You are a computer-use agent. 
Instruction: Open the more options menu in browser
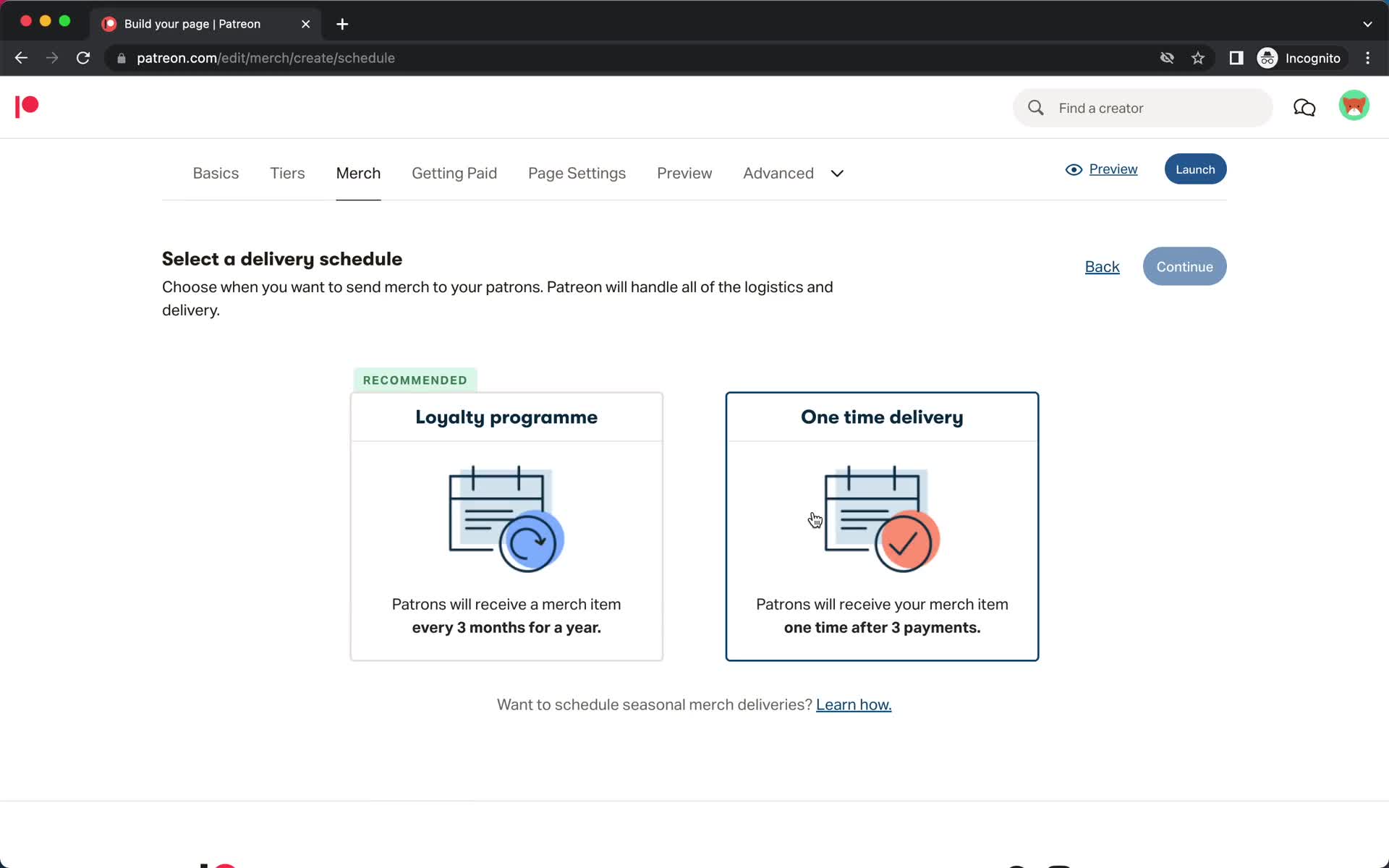click(x=1370, y=58)
